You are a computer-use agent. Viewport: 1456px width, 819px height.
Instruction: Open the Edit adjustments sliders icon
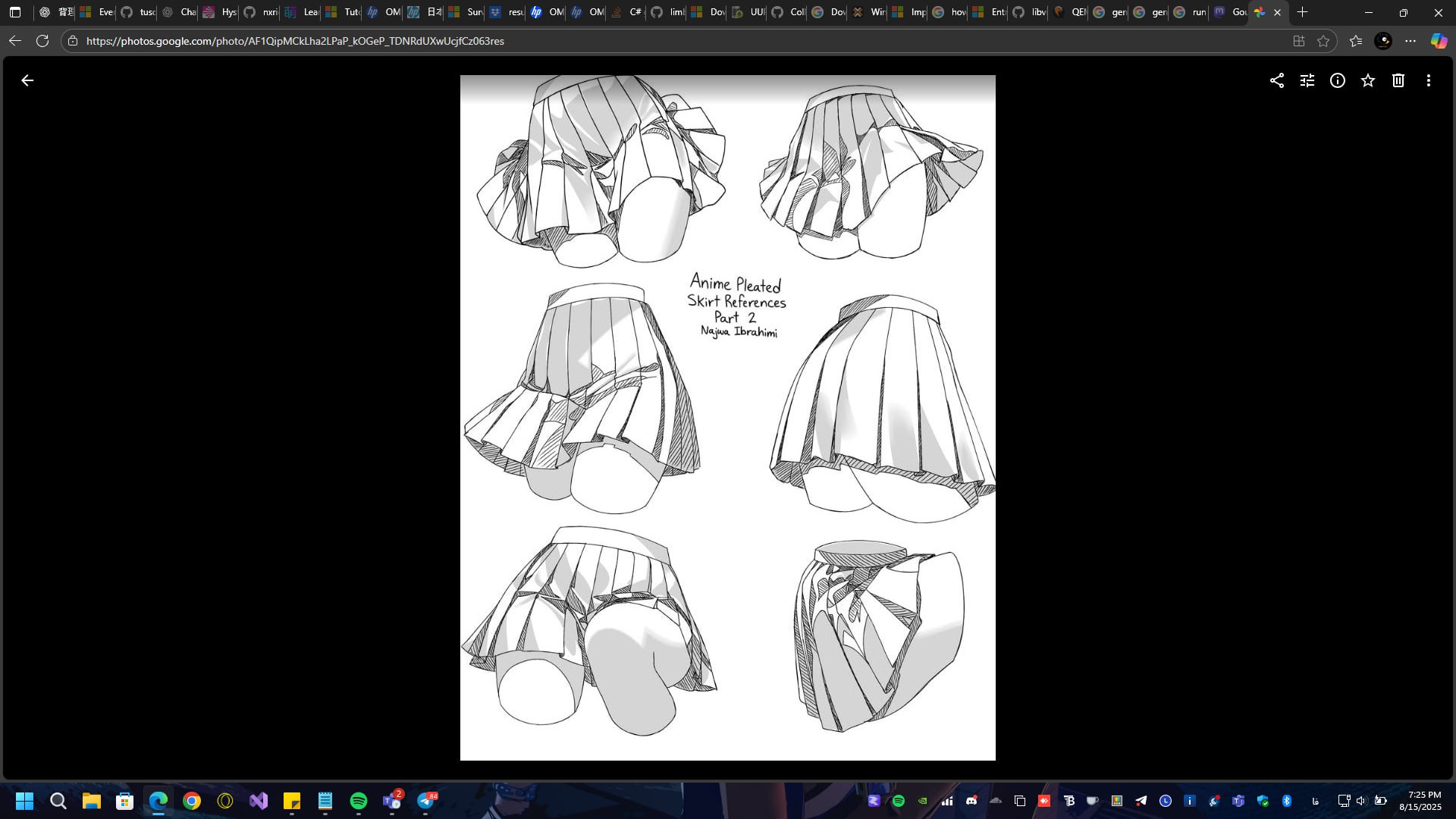(x=1307, y=80)
